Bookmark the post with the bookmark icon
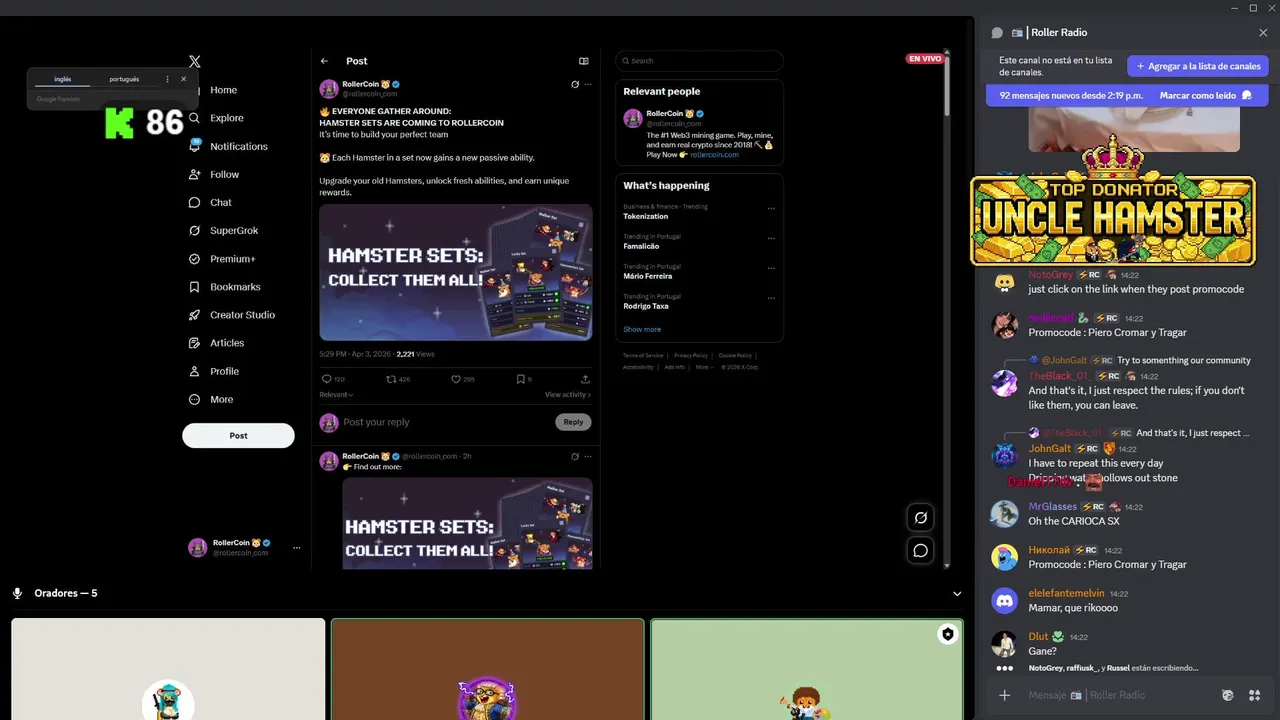The image size is (1280, 720). 520,380
